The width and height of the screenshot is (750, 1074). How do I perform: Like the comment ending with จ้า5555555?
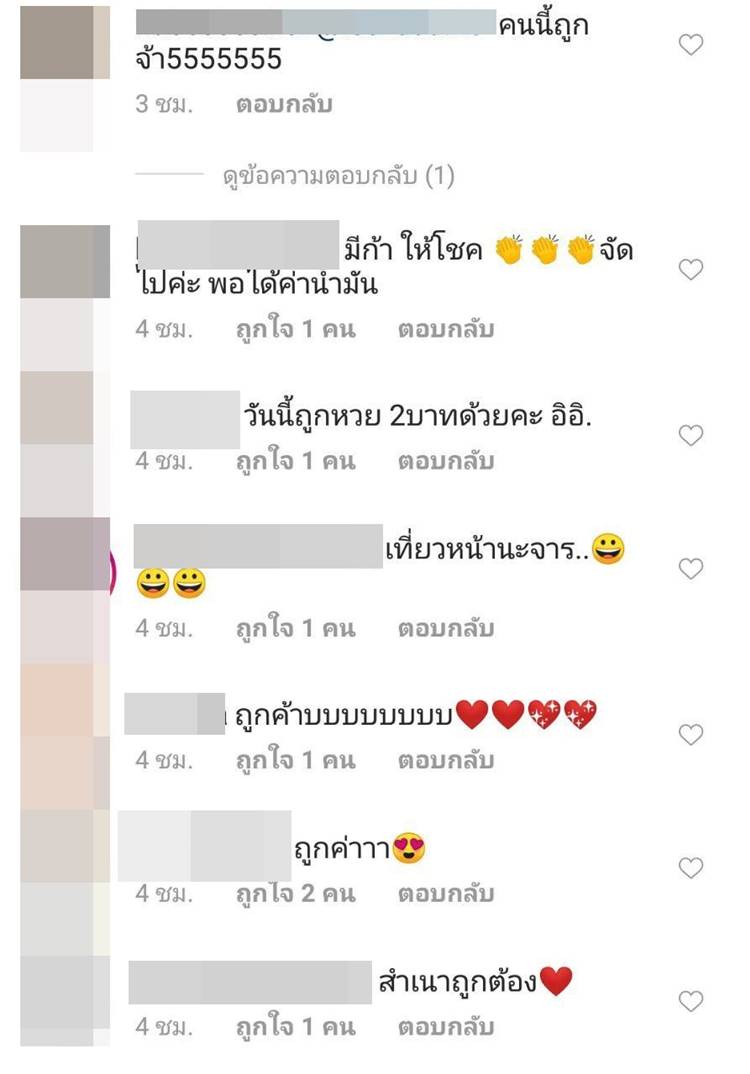point(690,45)
